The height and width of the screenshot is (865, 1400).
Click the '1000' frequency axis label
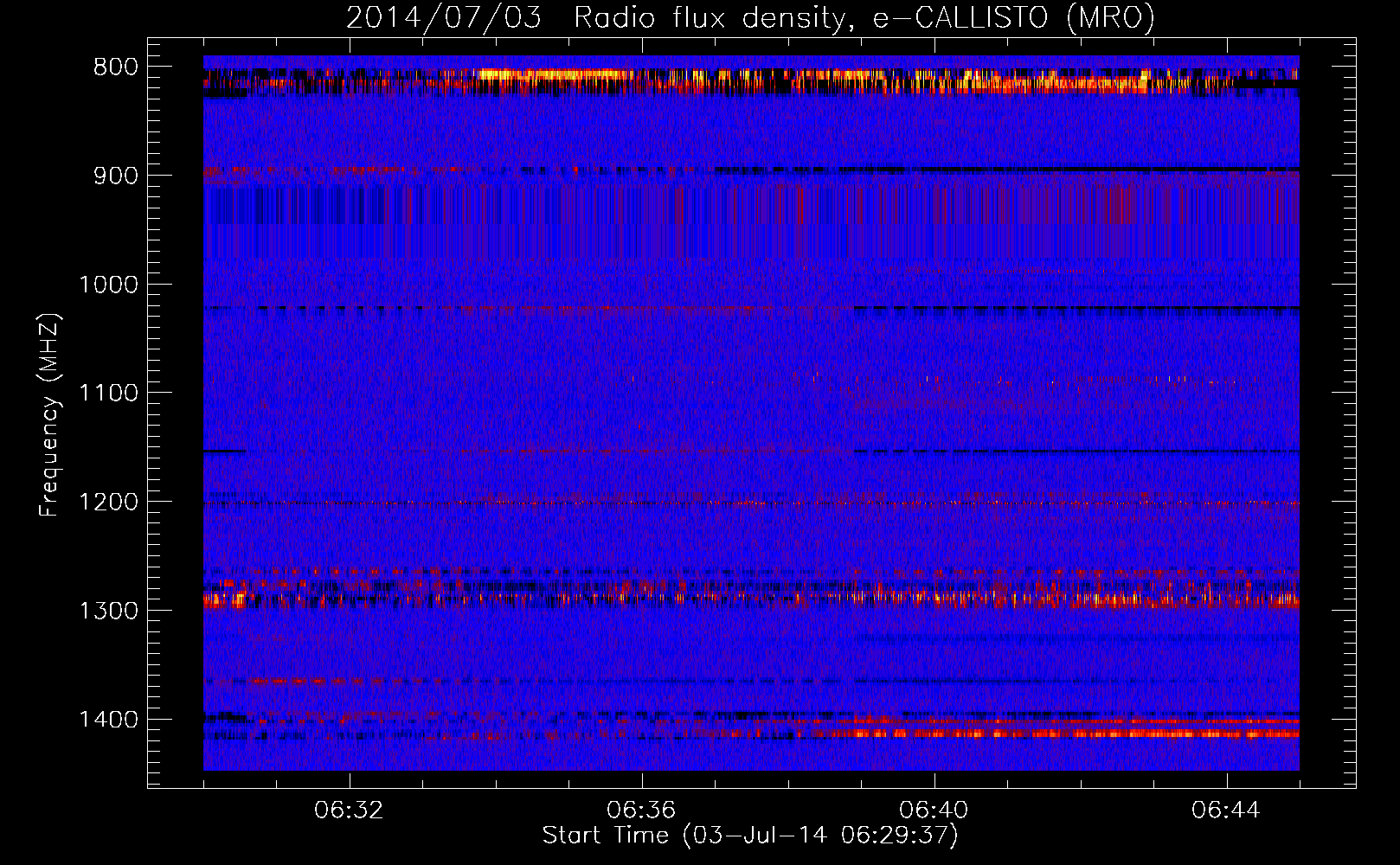pyautogui.click(x=109, y=285)
